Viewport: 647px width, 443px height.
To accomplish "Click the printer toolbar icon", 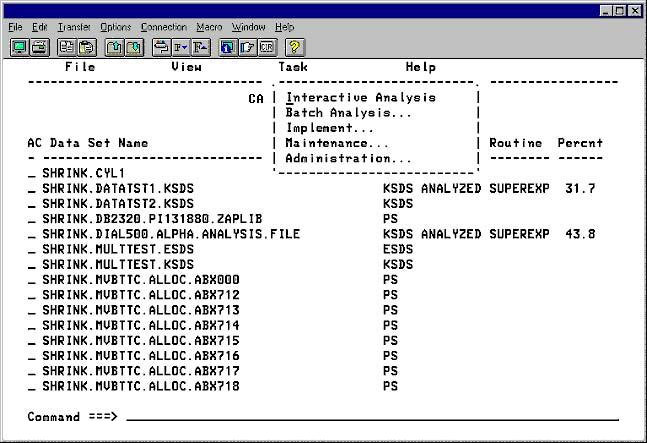I will 37,47.
